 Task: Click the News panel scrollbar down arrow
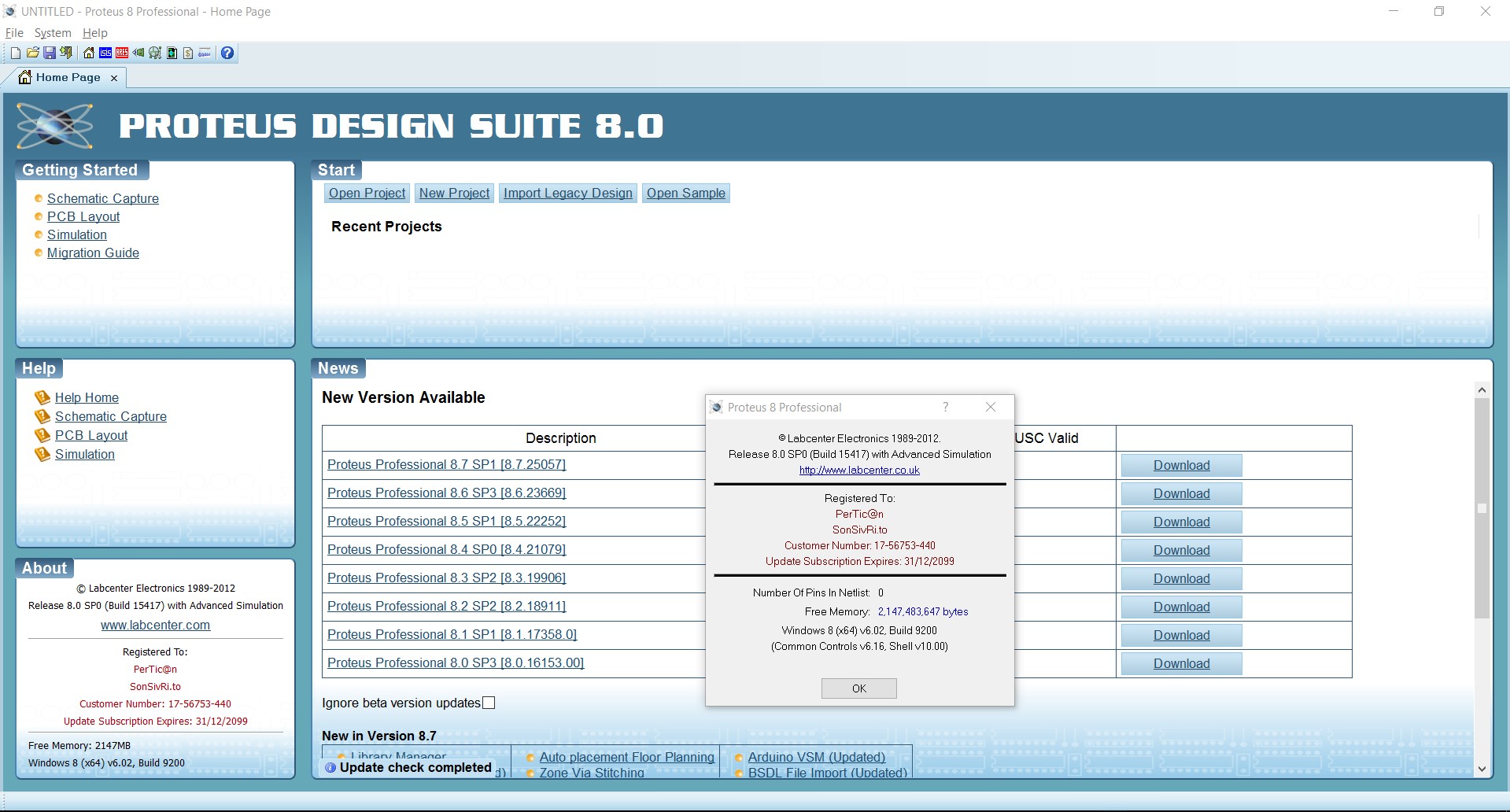(x=1482, y=770)
